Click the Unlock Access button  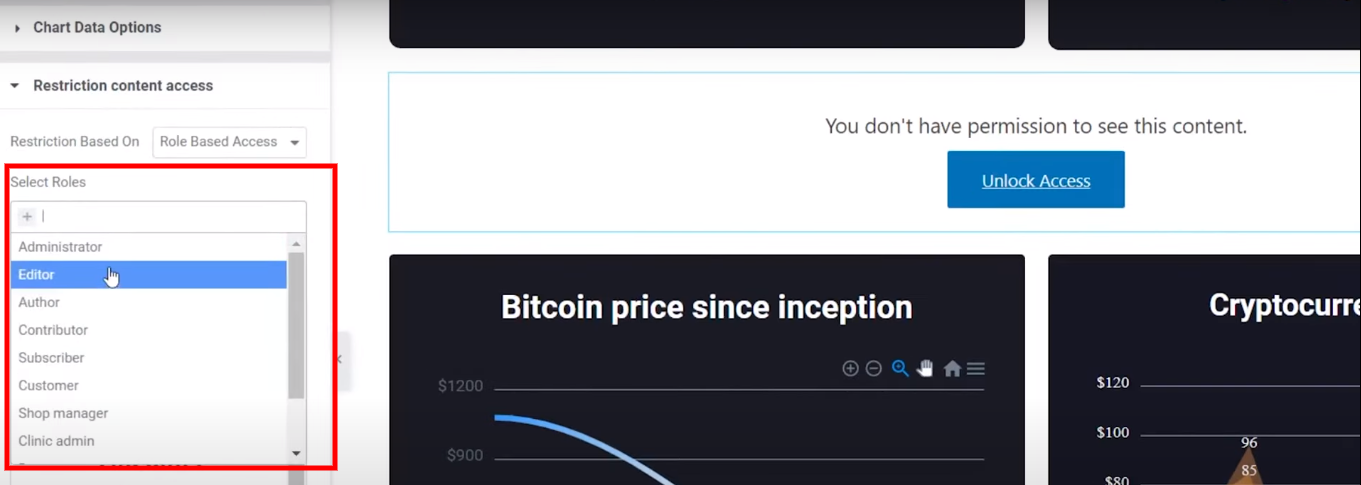click(x=1036, y=180)
